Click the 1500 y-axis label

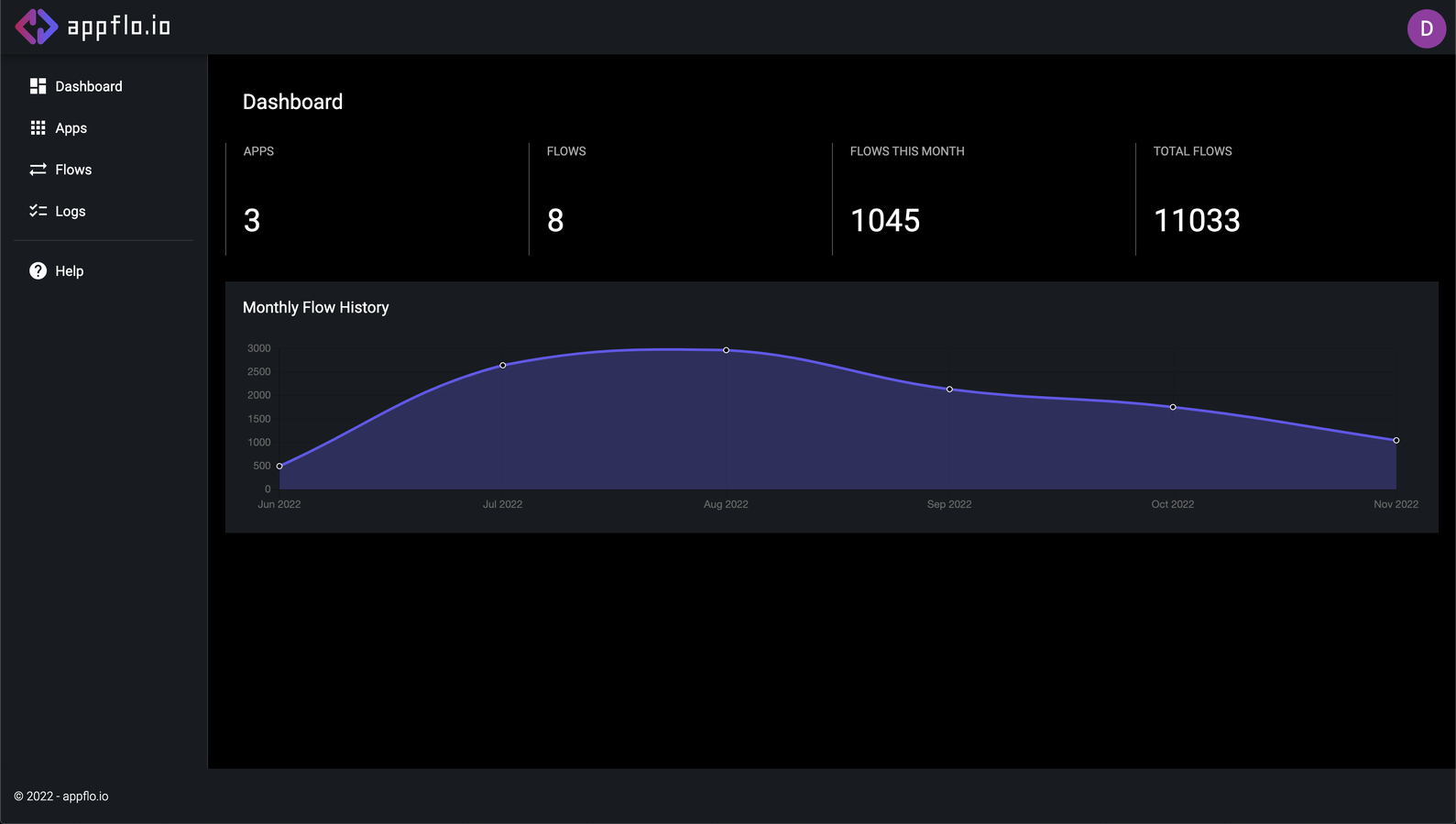click(x=259, y=419)
